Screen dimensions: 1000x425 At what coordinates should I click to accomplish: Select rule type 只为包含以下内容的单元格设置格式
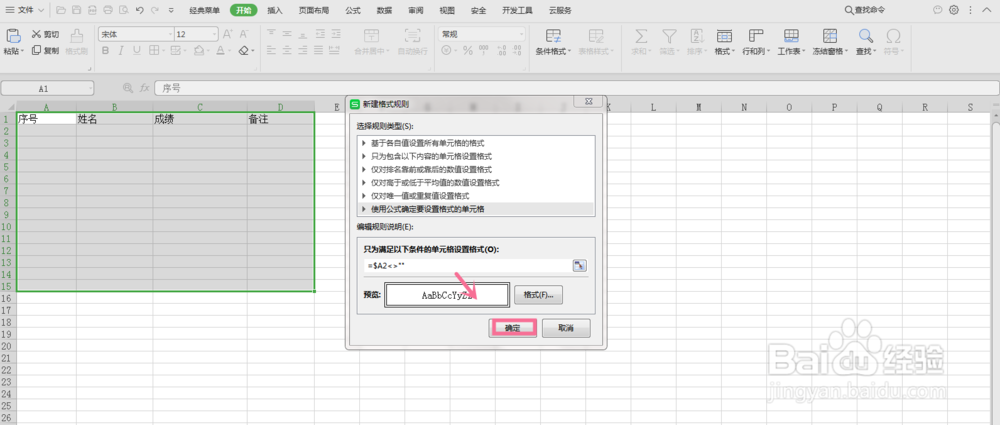[431, 156]
